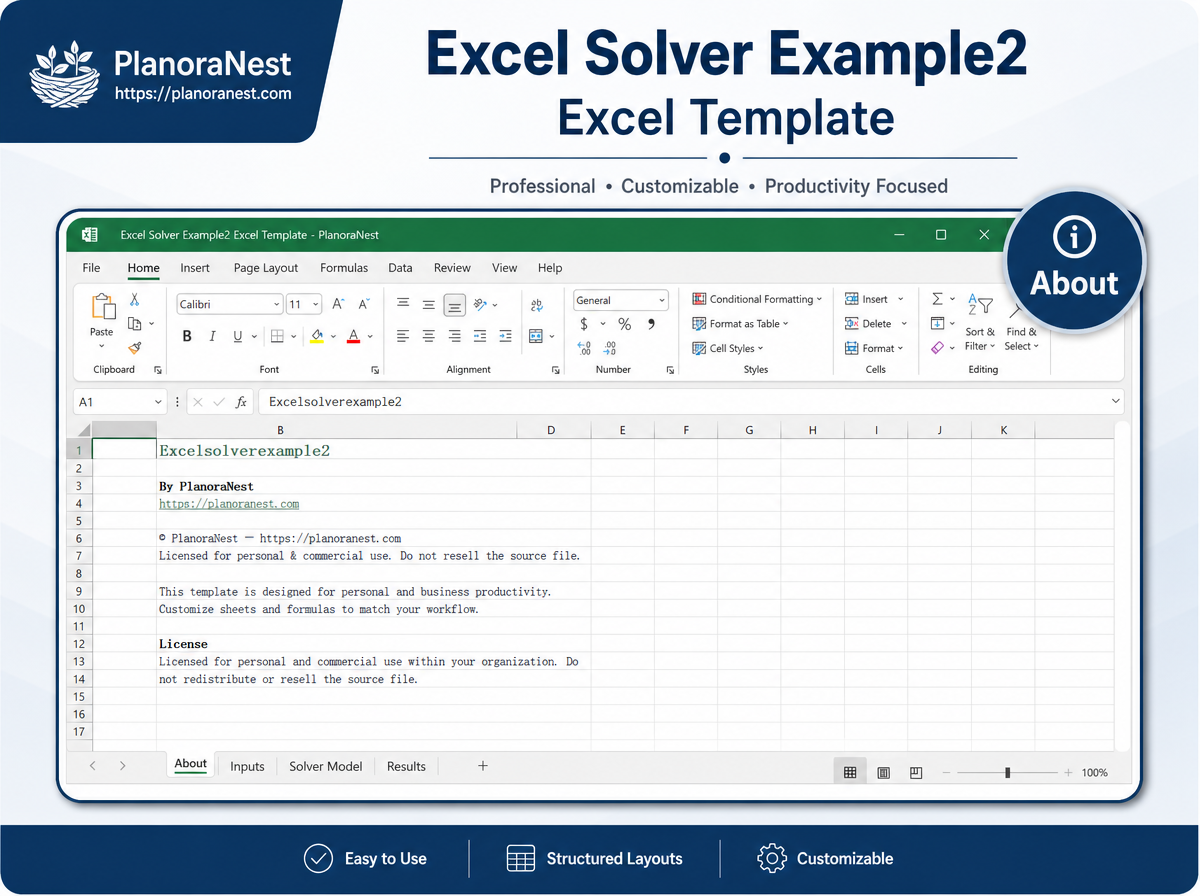Open the font color dropdown arrow
The height and width of the screenshot is (896, 1200).
(370, 337)
